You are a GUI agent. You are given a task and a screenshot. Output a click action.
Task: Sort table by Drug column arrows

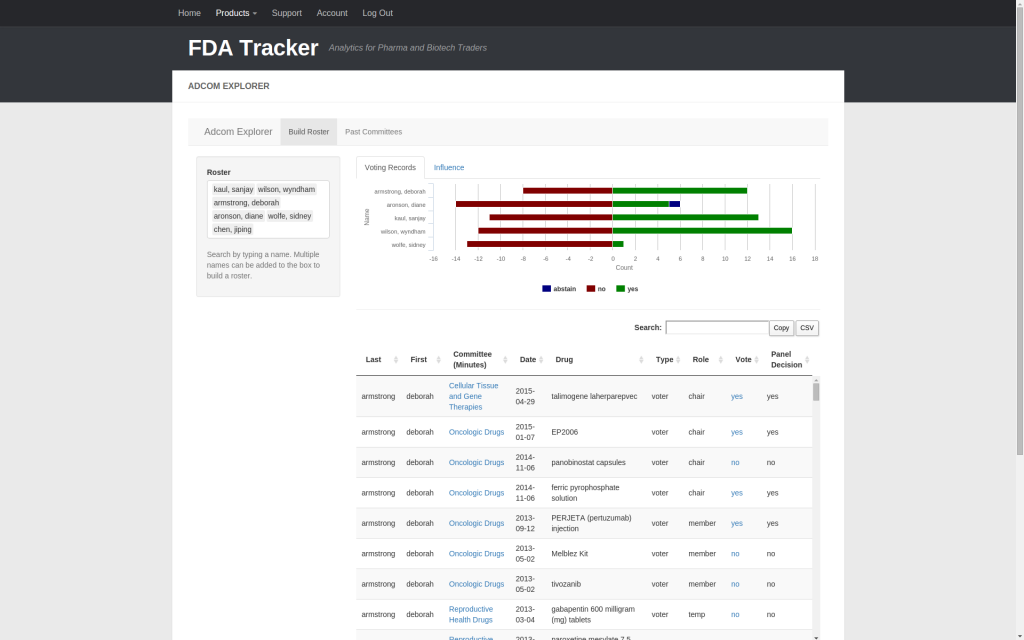[641, 360]
